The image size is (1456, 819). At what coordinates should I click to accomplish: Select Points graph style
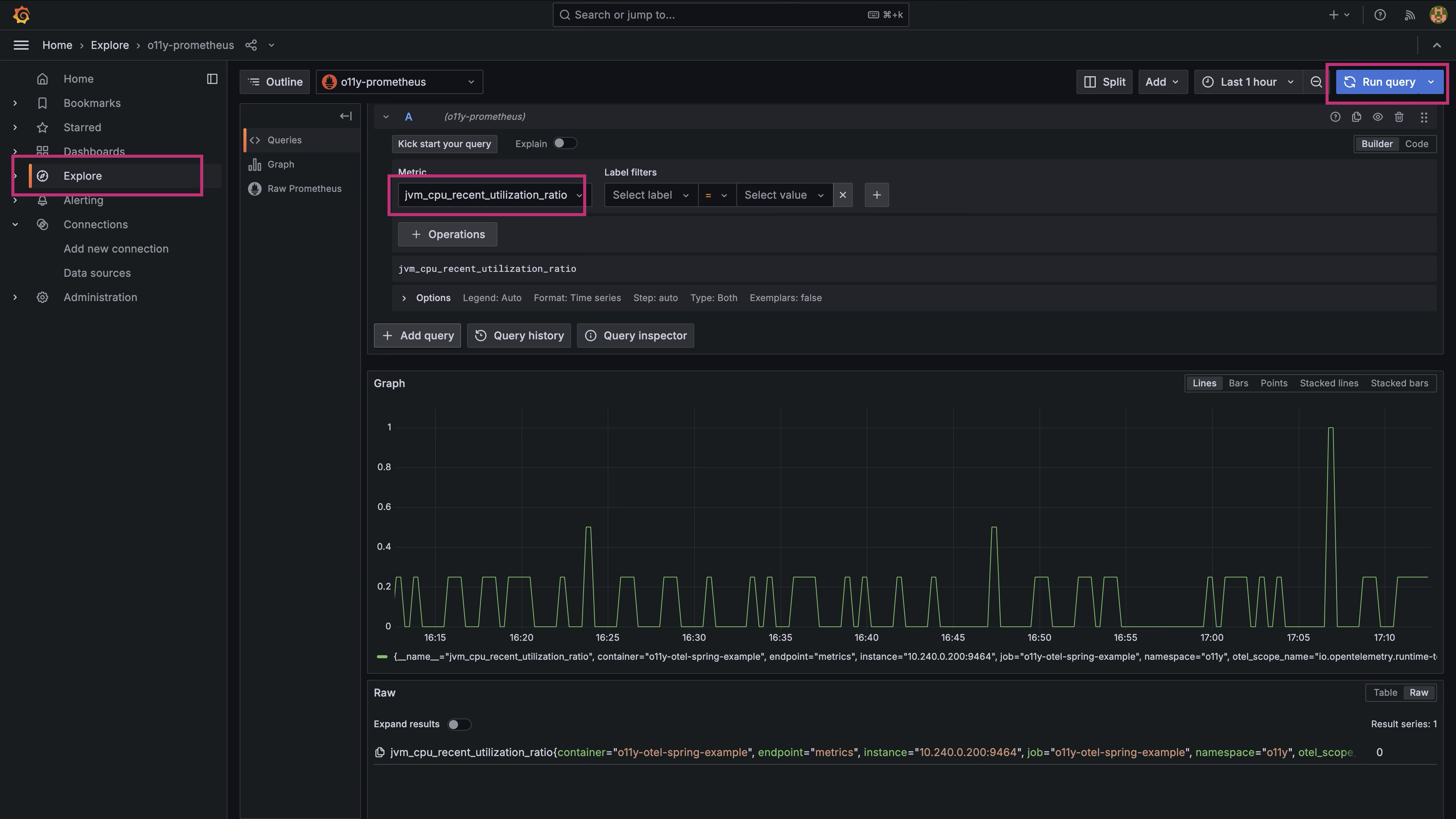click(x=1274, y=383)
